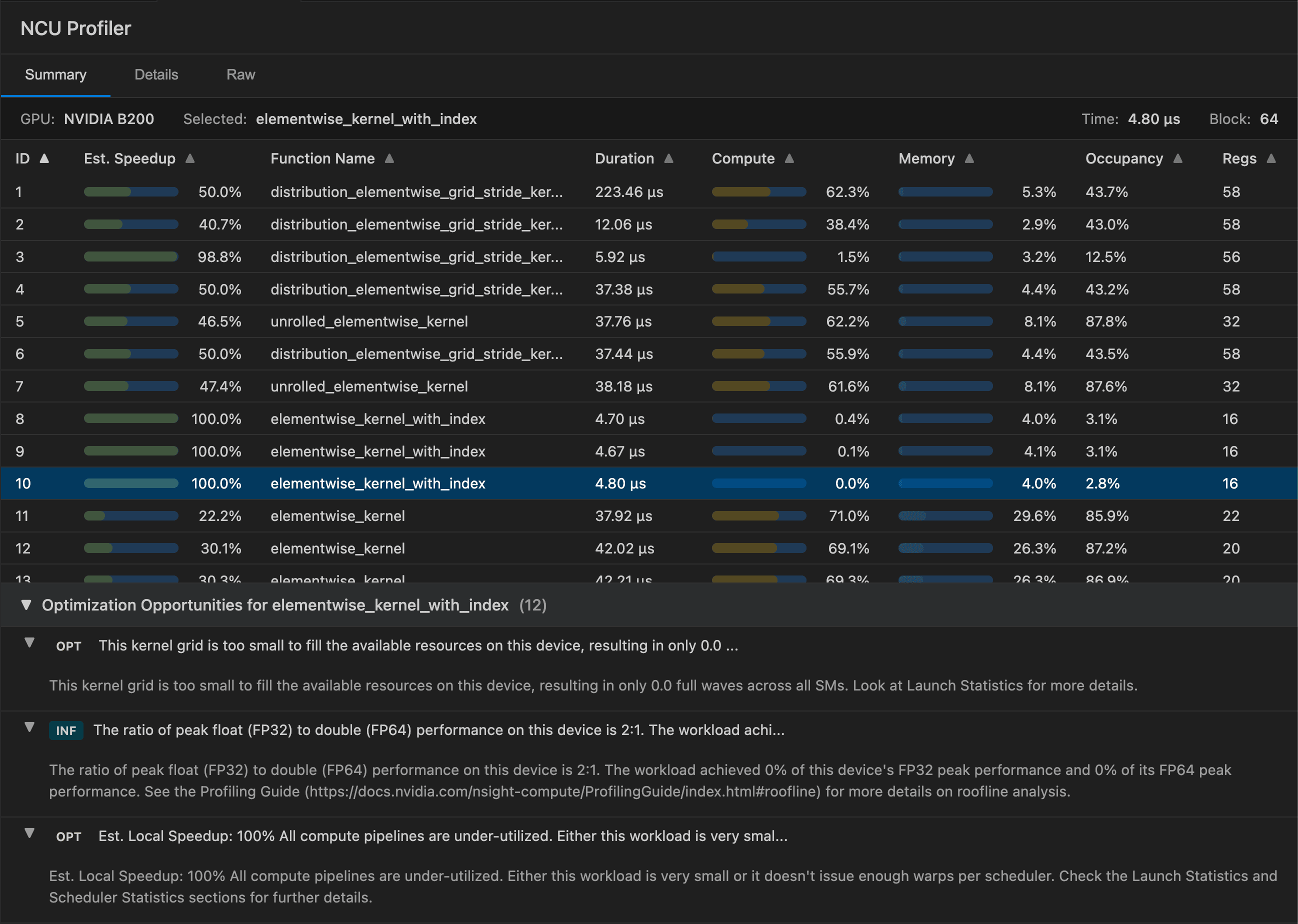Screen dimensions: 1298x924
Task: Click the INF badge on the FP32 entry
Action: tap(66, 730)
